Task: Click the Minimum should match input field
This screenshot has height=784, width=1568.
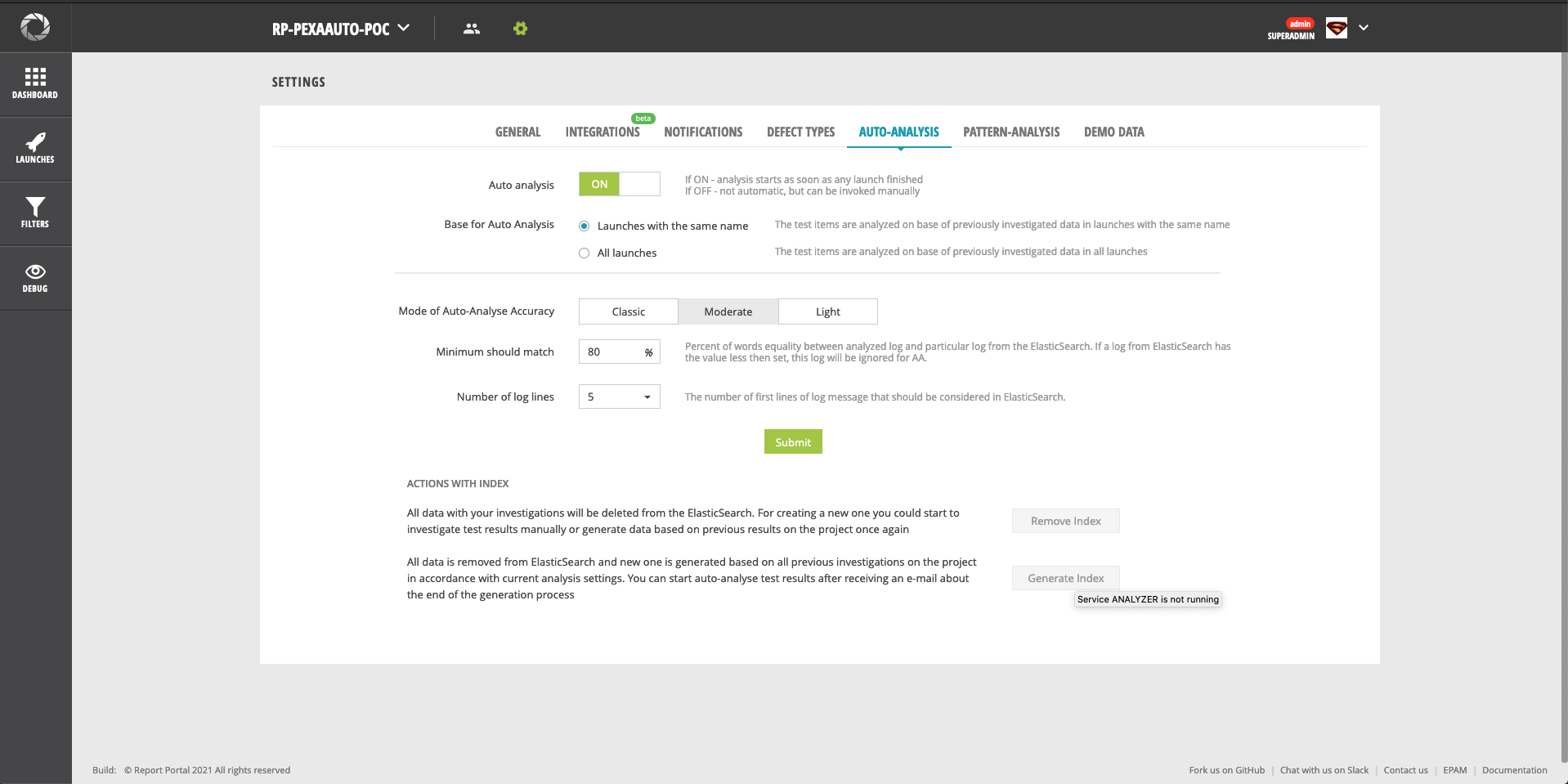Action: point(619,352)
